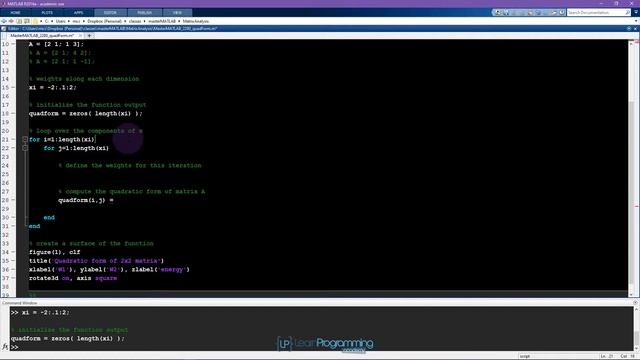Image resolution: width=640 pixels, height=360 pixels.
Task: Click "quadform(i,j) =" on line 28
Action: [86, 200]
